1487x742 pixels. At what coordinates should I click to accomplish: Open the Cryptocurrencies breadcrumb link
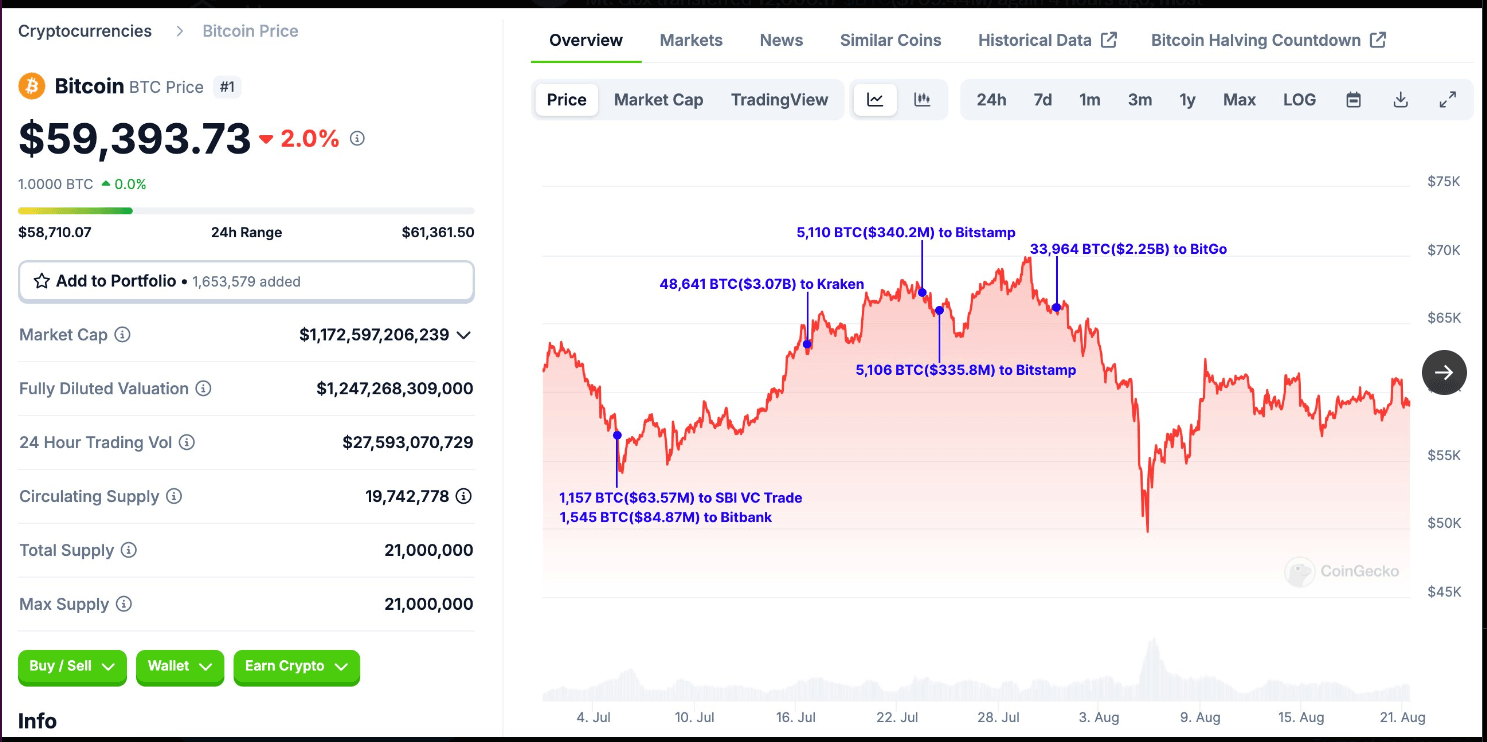click(84, 31)
